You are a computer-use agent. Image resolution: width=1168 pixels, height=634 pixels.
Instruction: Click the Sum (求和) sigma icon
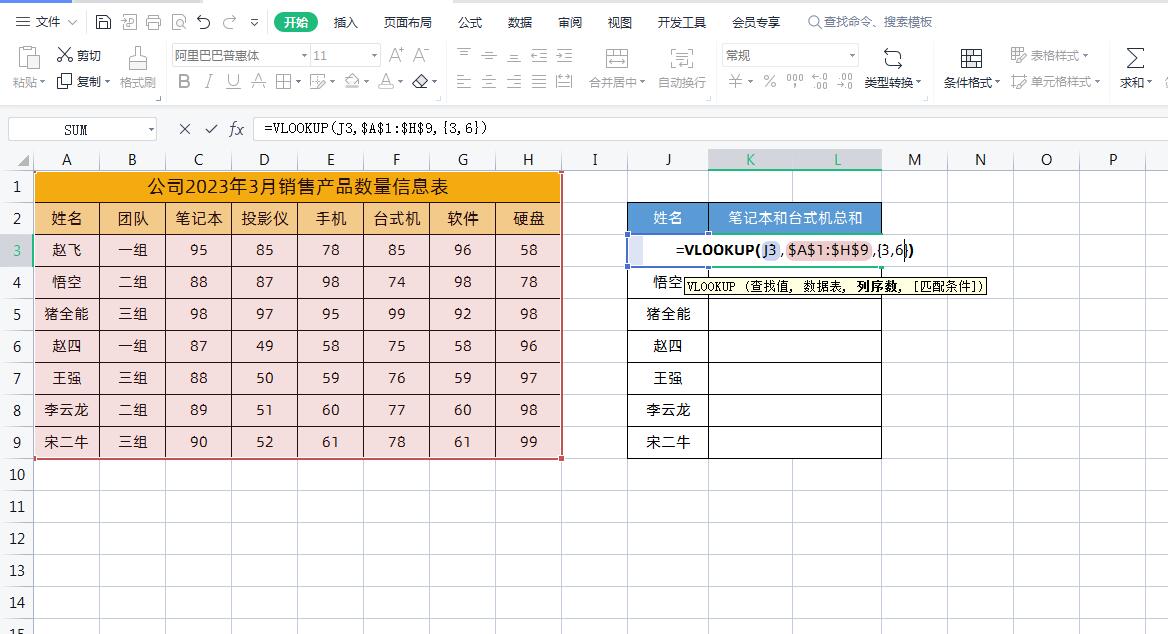coord(1135,59)
